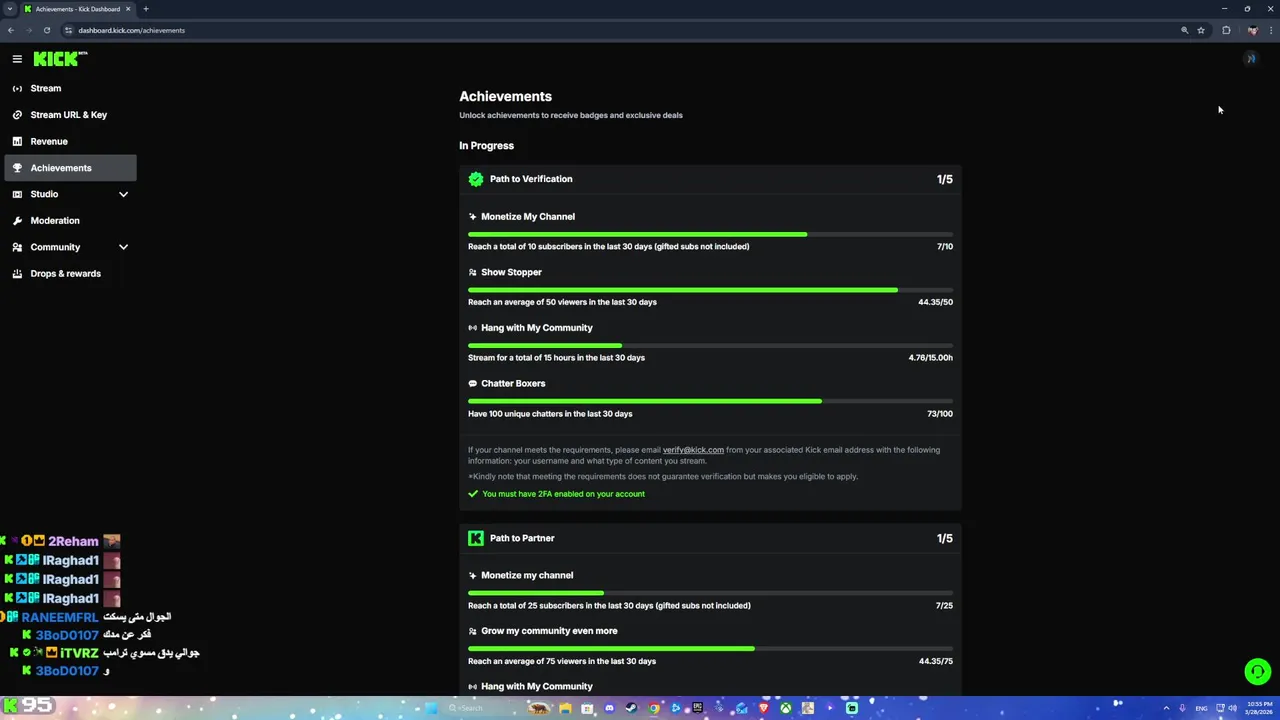Click the Path to Partner Kick icon
Screen dimensions: 1280x720
(476, 538)
